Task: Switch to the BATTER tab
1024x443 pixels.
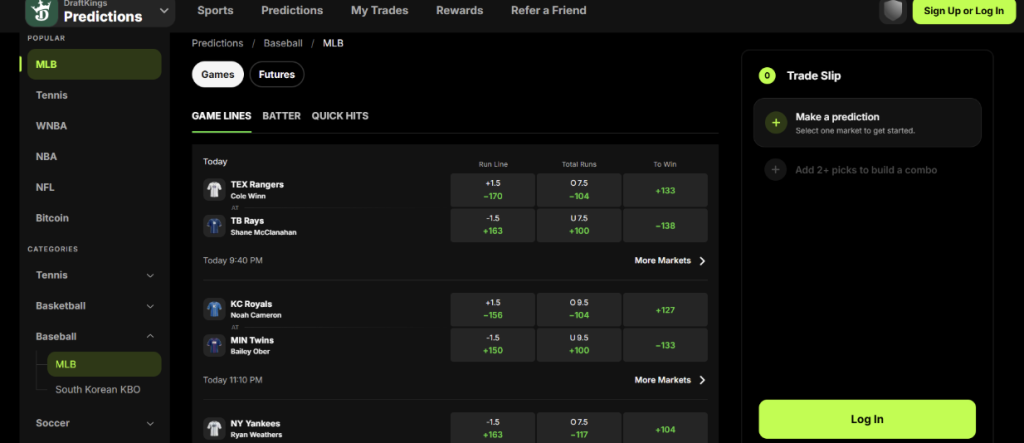Action: click(x=281, y=116)
